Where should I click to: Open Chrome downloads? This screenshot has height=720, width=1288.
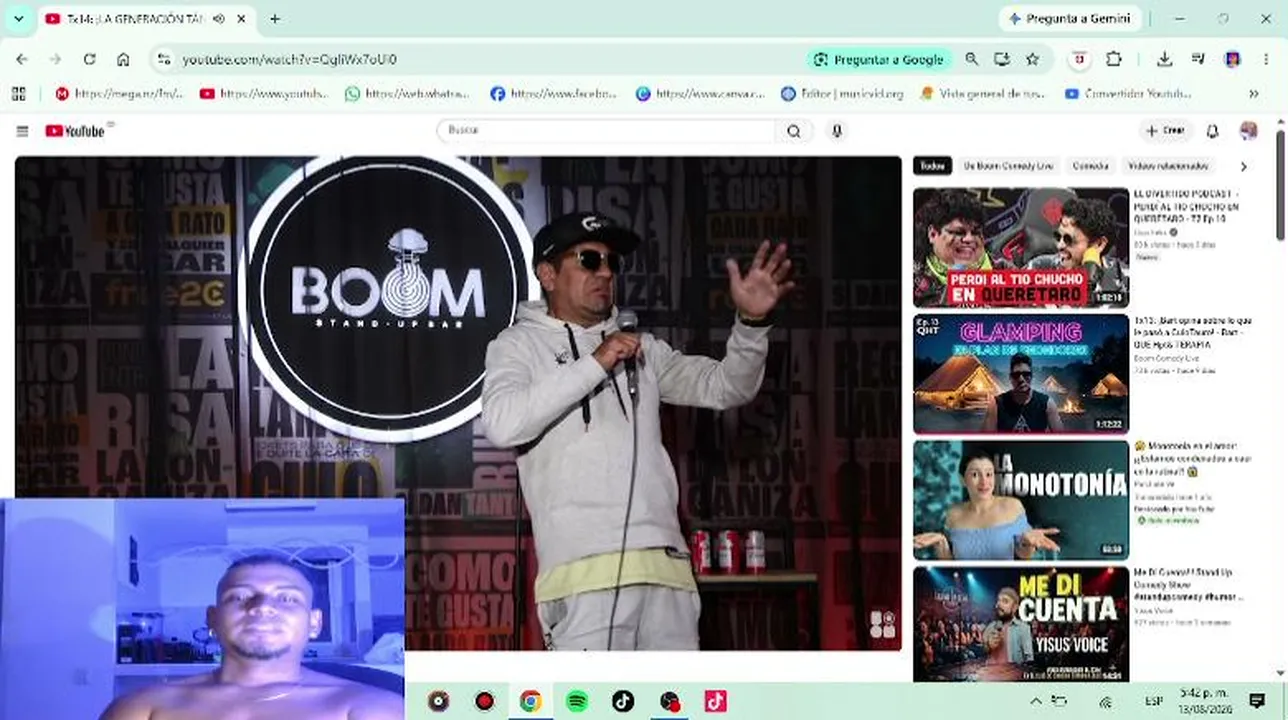click(1164, 59)
